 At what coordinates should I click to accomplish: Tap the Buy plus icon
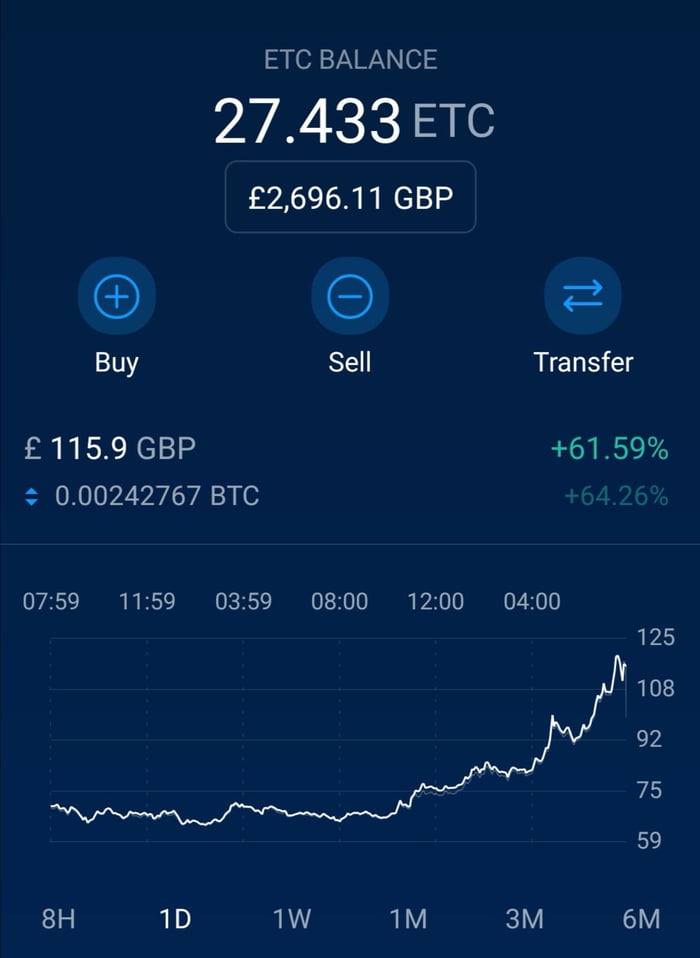pos(116,296)
